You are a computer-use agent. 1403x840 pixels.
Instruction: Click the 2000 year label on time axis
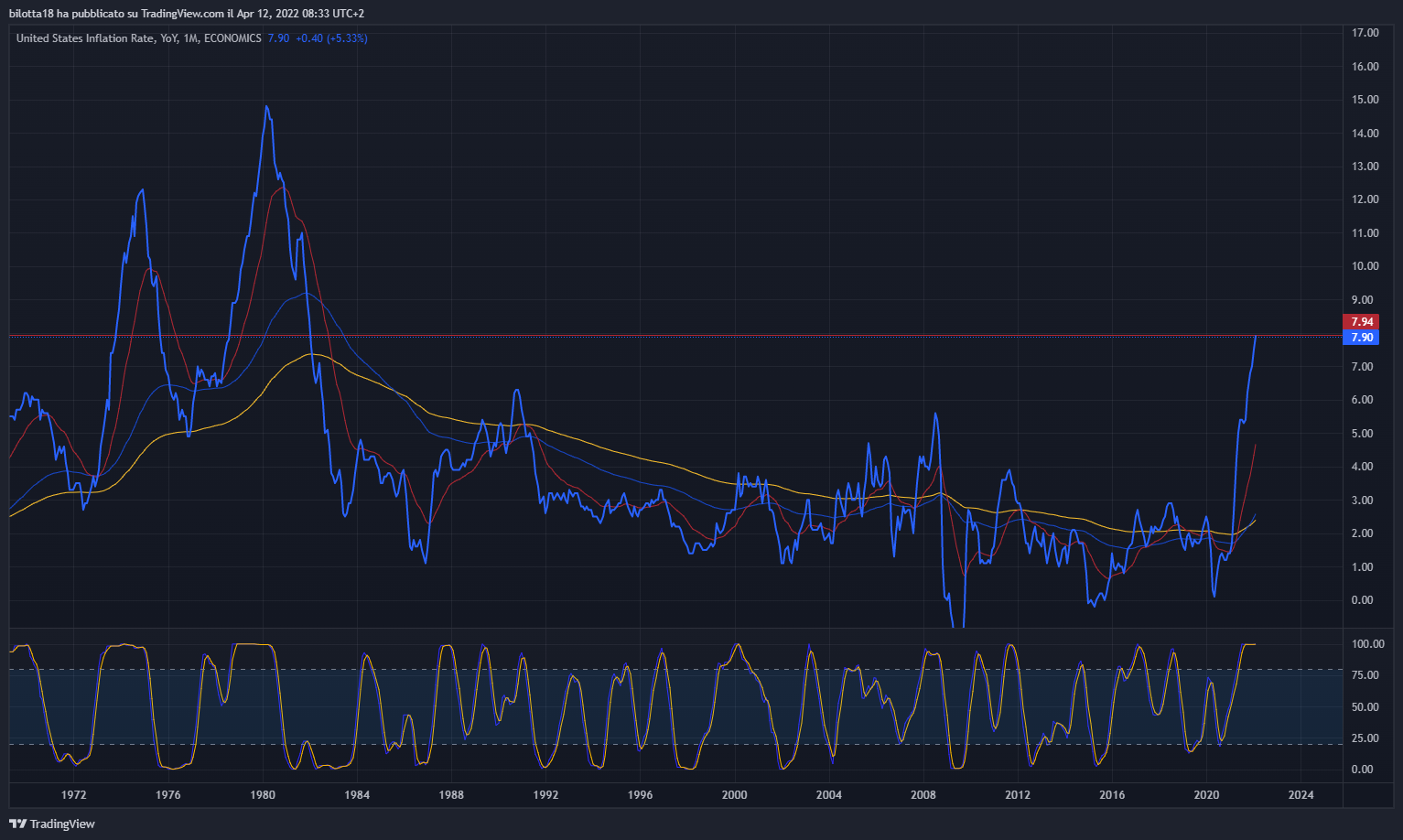[x=735, y=795]
